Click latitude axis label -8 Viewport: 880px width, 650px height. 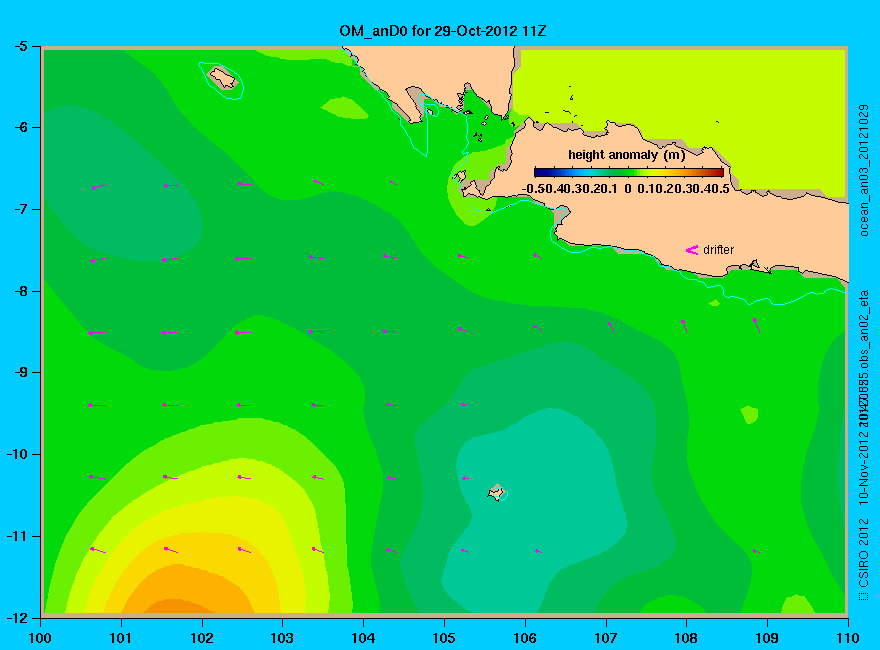coord(20,291)
